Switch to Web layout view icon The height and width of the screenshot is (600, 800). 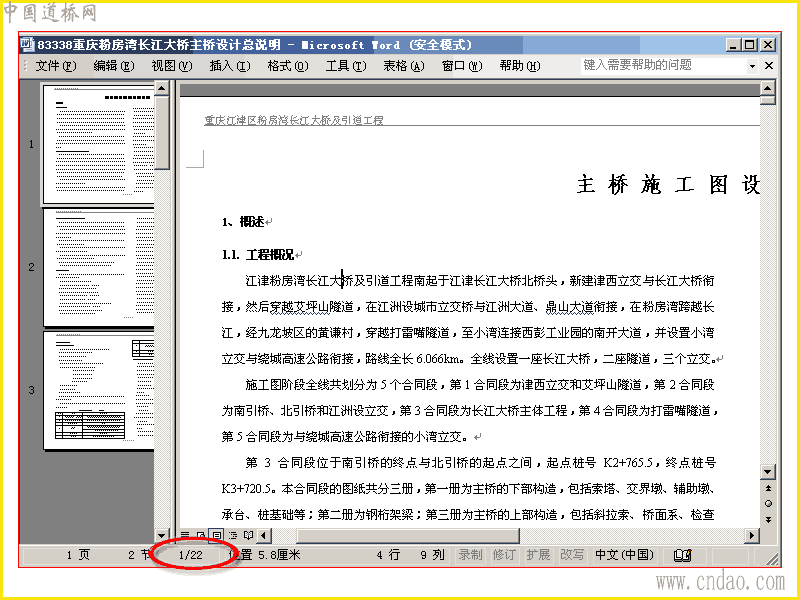click(x=201, y=535)
